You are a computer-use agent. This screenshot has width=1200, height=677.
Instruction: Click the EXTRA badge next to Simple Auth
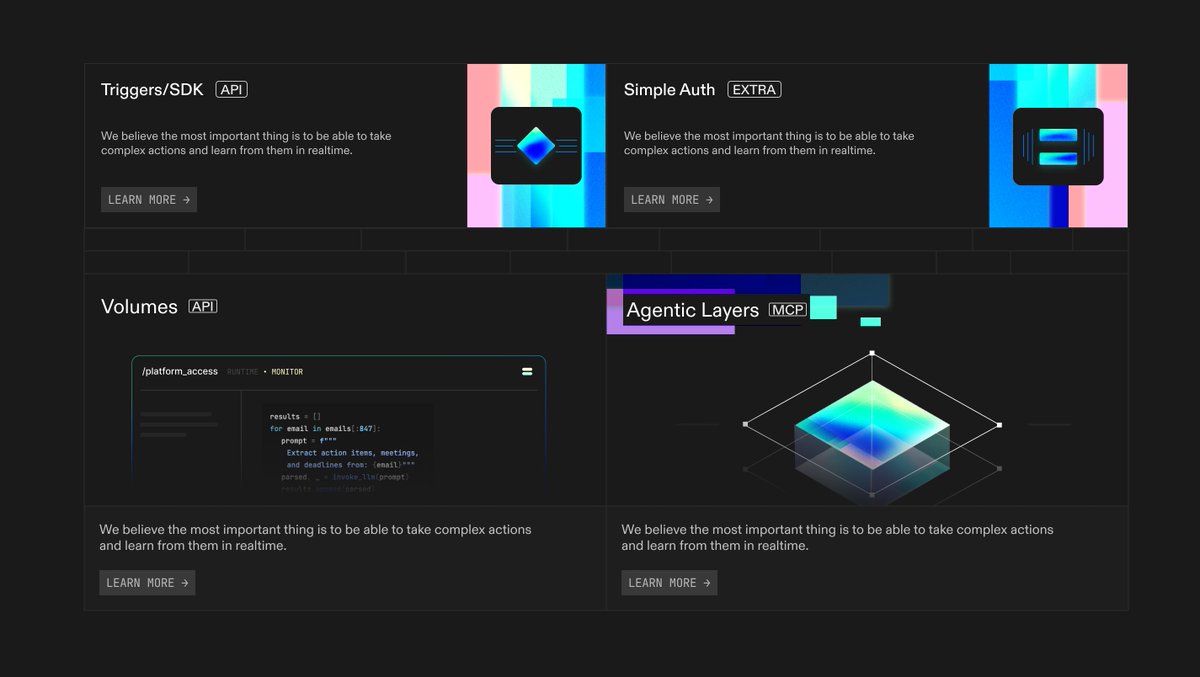(x=754, y=89)
